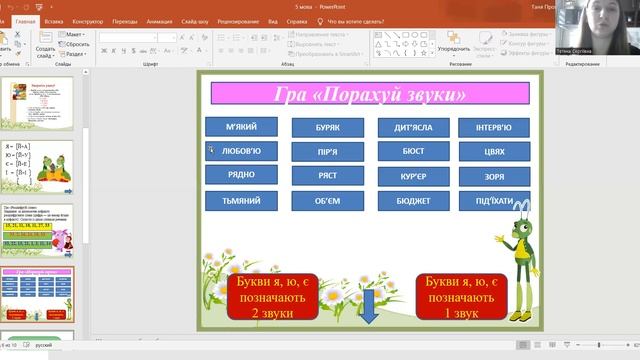This screenshot has width=640, height=360.
Task: Select the rectangle shape in shapes gallery
Action: click(405, 35)
